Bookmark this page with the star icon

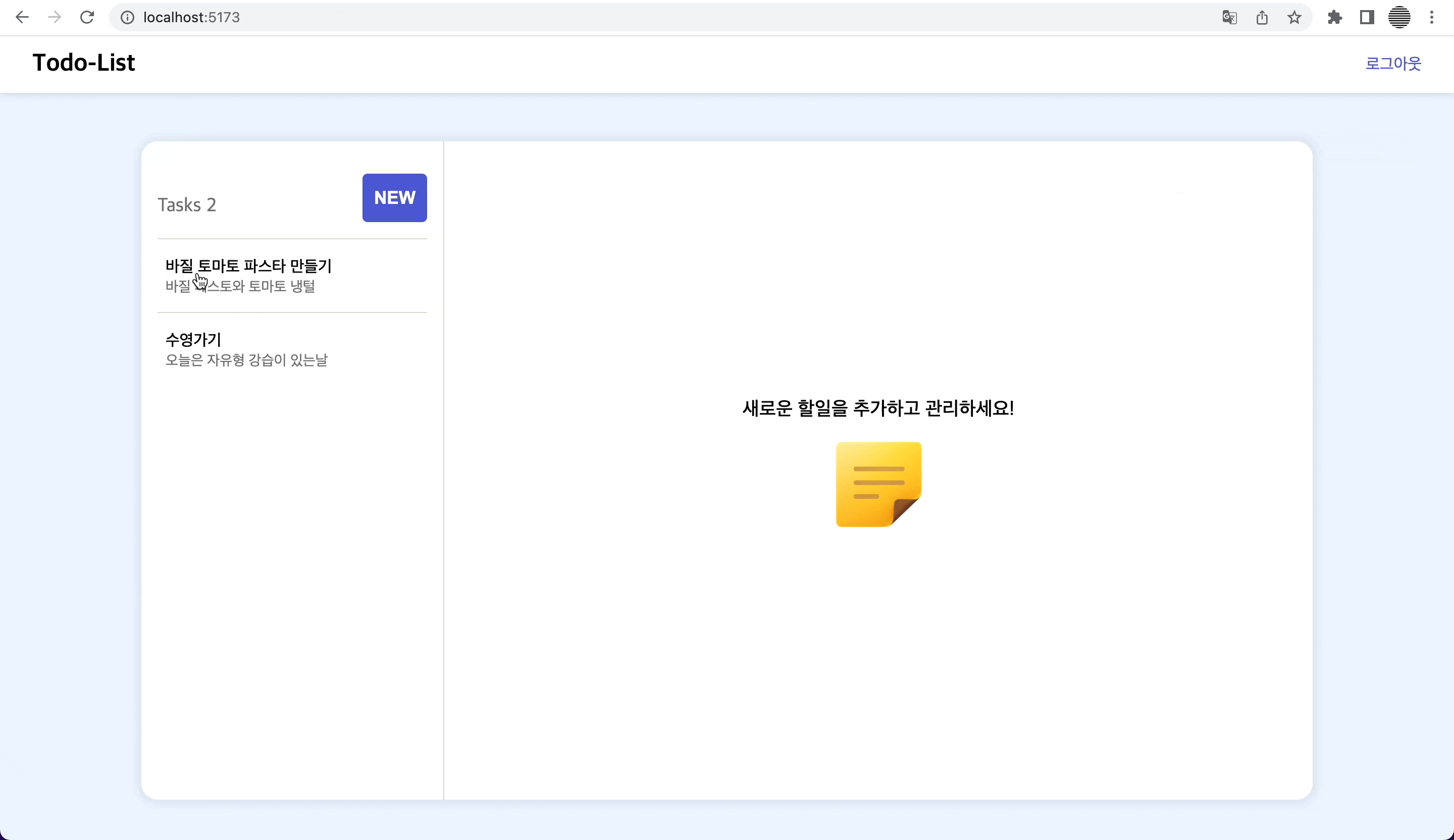[x=1294, y=17]
